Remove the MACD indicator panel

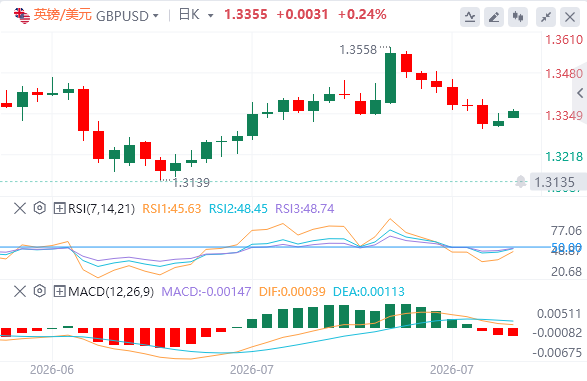point(20,291)
